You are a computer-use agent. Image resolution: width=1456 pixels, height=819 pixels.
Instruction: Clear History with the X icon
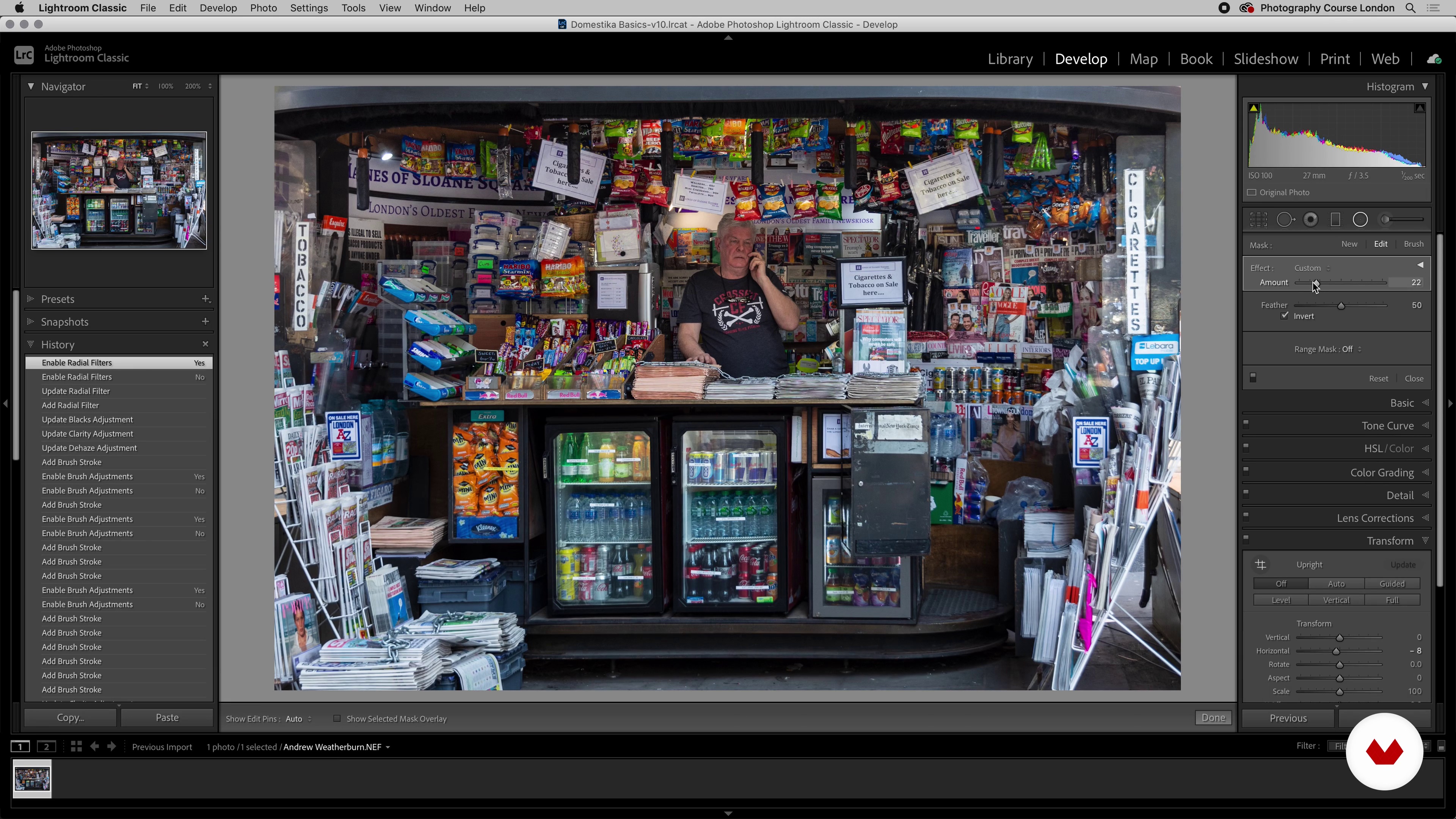tap(206, 344)
